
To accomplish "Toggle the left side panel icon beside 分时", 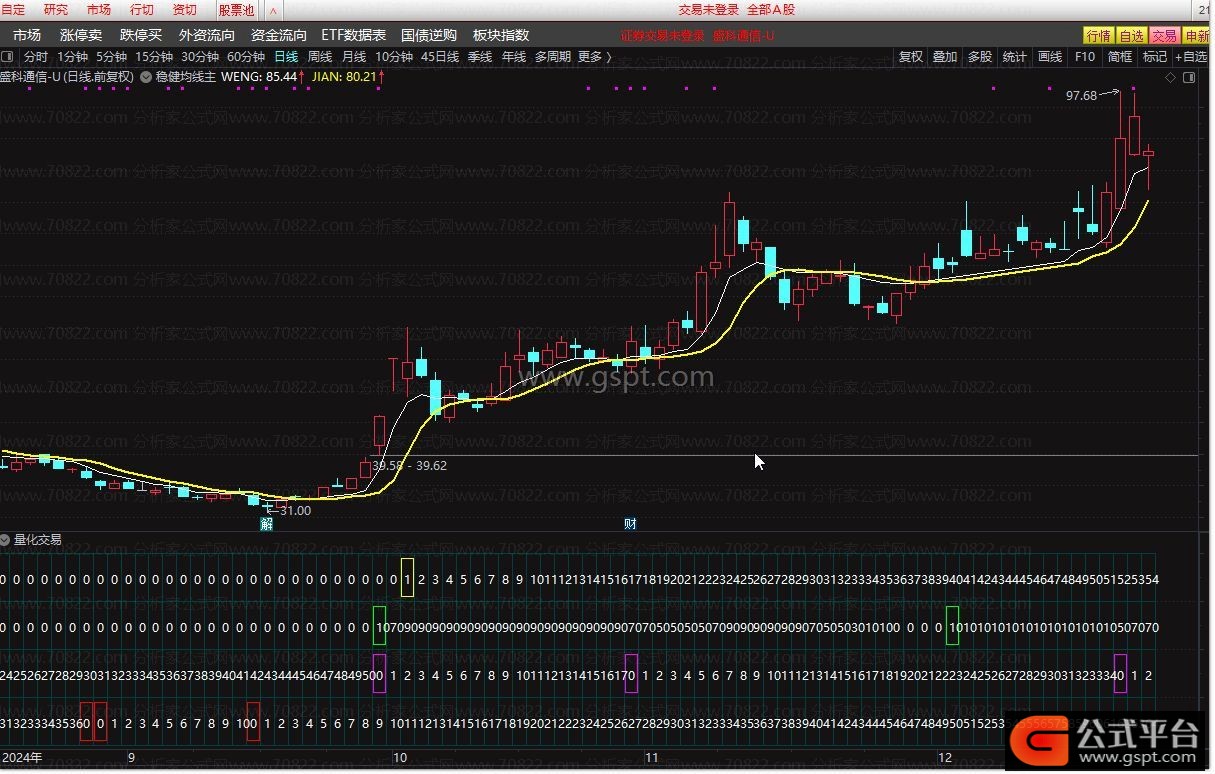I will [7, 57].
